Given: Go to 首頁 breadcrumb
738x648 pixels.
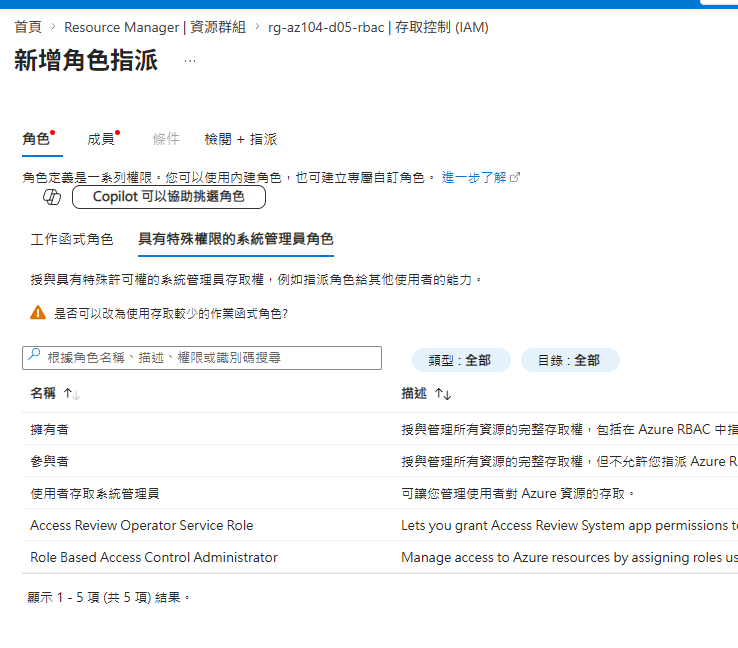Looking at the screenshot, I should pos(28,27).
